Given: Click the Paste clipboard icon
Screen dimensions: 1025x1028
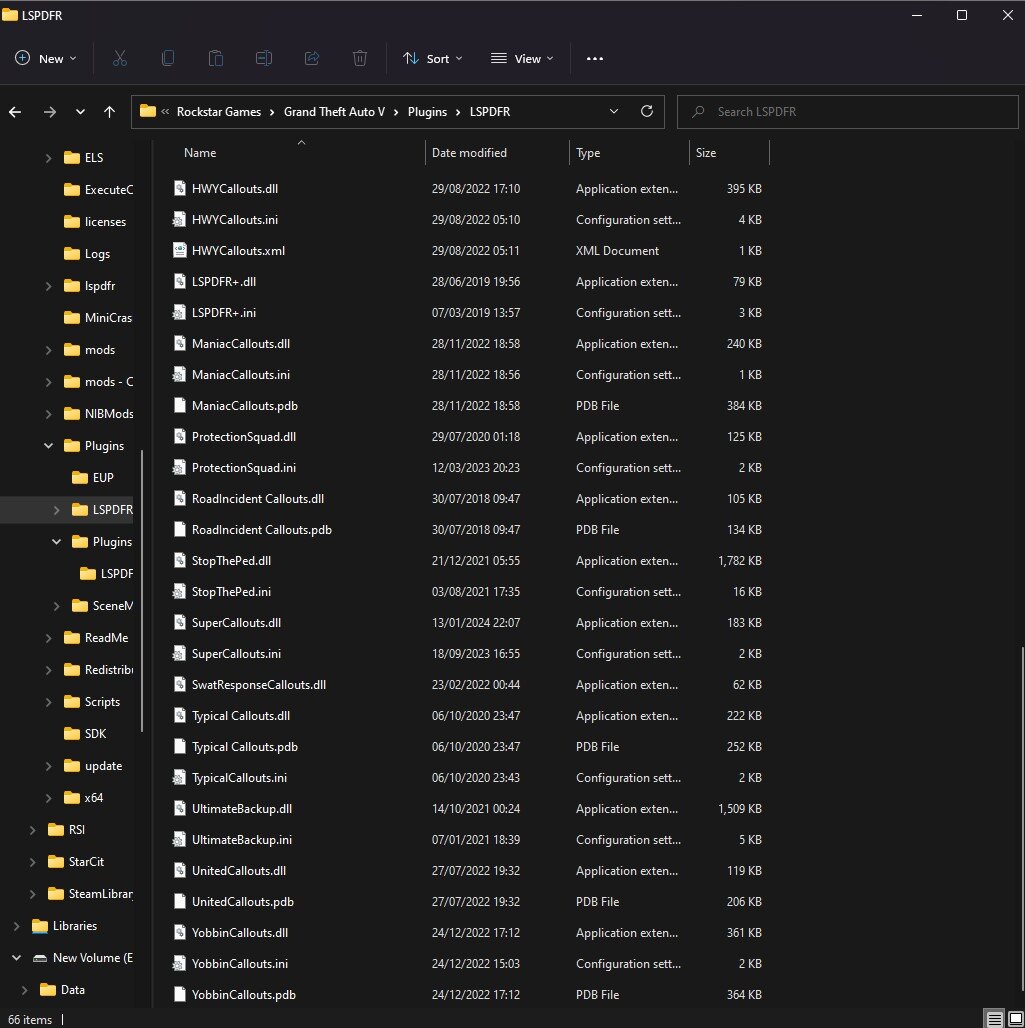Looking at the screenshot, I should click(216, 59).
